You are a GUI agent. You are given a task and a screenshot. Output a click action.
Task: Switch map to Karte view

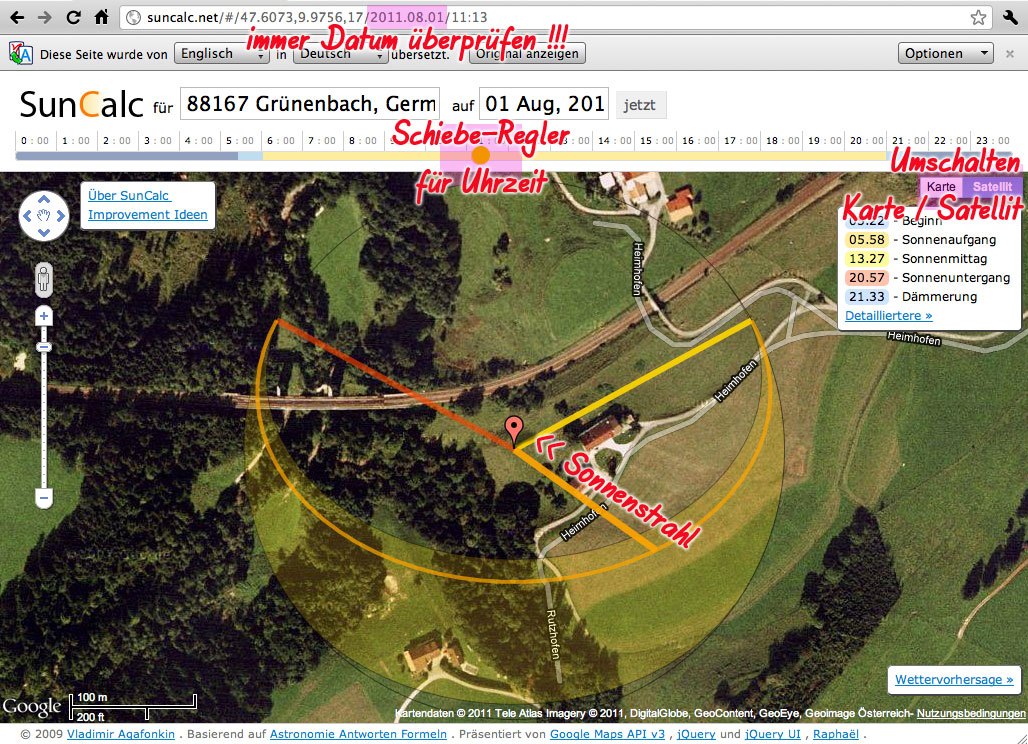click(941, 187)
